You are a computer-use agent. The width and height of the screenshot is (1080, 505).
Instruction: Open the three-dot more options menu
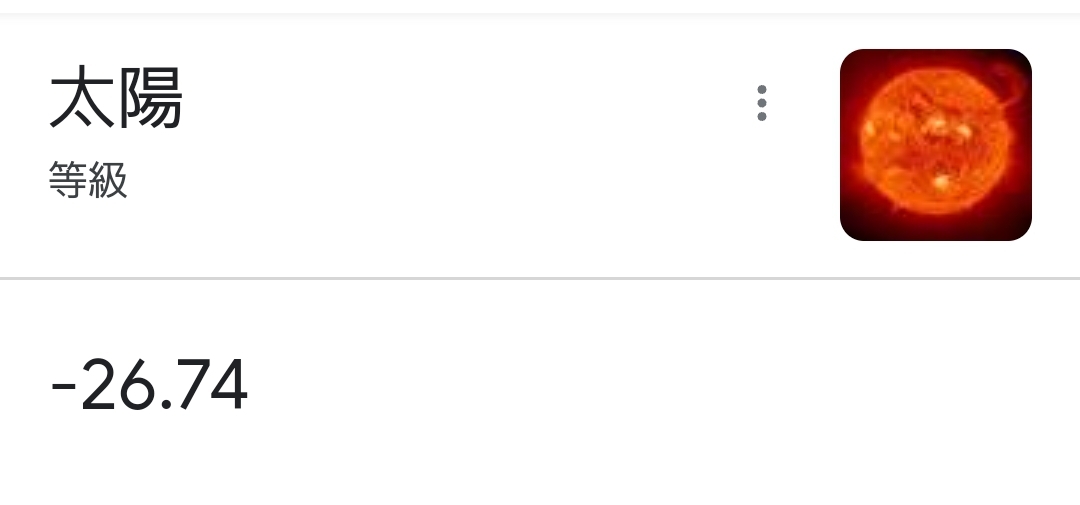(x=762, y=103)
